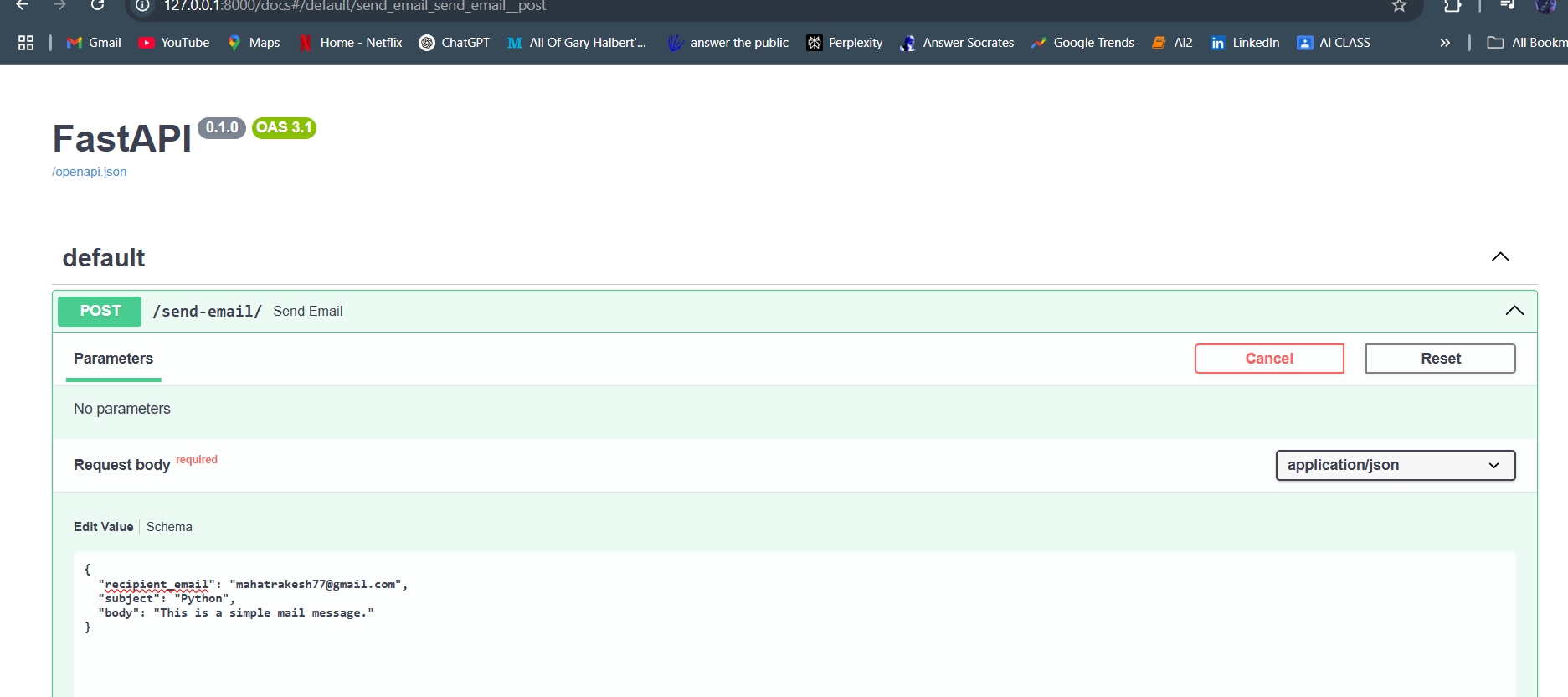The width and height of the screenshot is (1568, 697).
Task: Open the Gmail bookmark
Action: point(94,43)
